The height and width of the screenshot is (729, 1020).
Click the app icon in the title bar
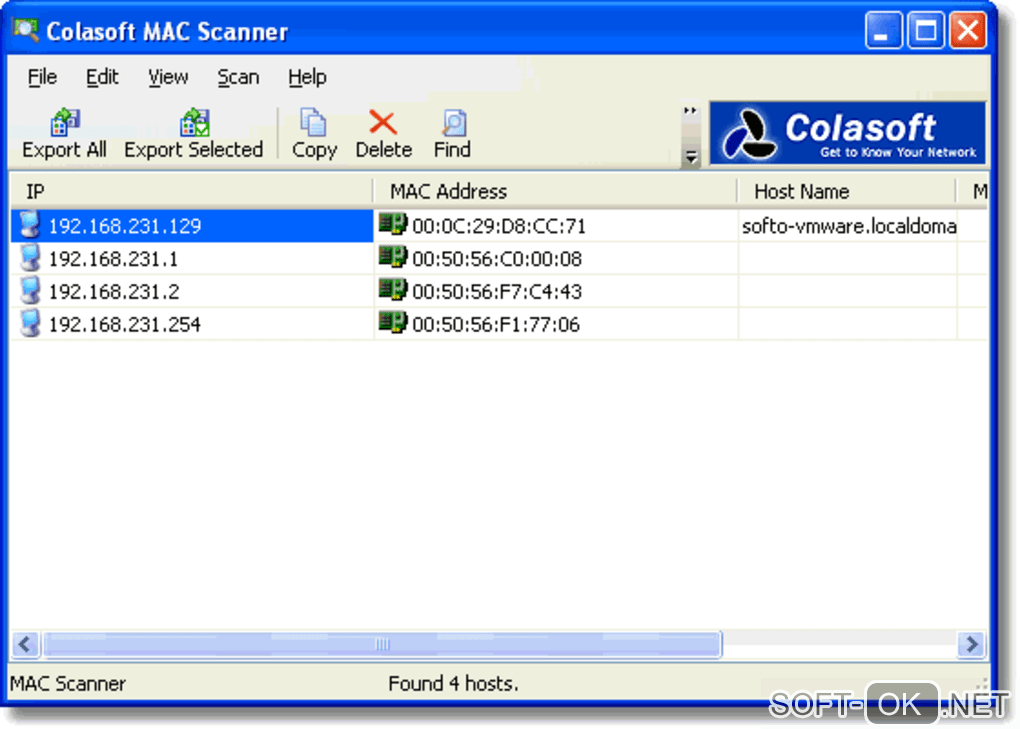[26, 30]
